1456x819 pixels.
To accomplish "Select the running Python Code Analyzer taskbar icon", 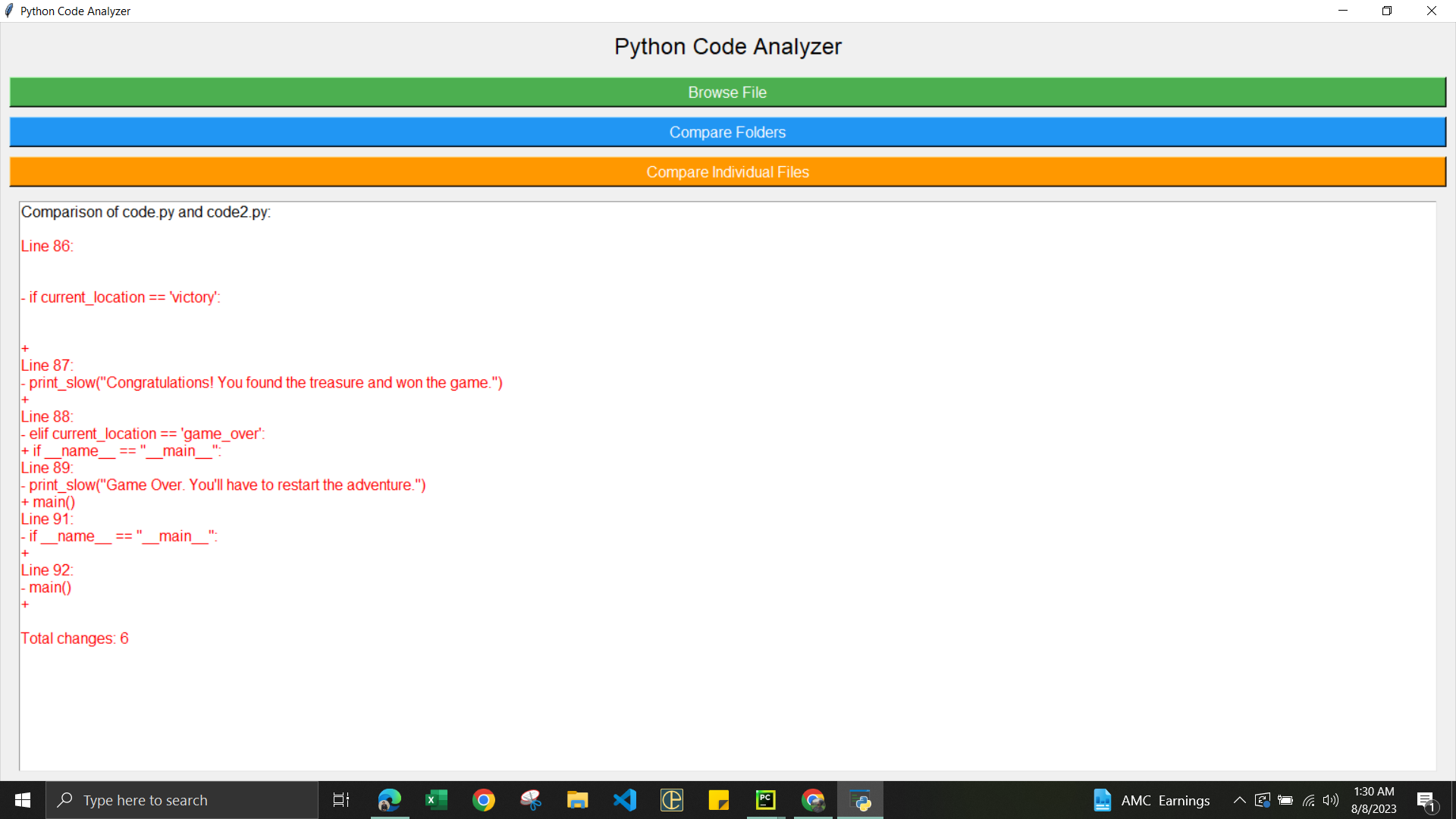I will [x=860, y=800].
